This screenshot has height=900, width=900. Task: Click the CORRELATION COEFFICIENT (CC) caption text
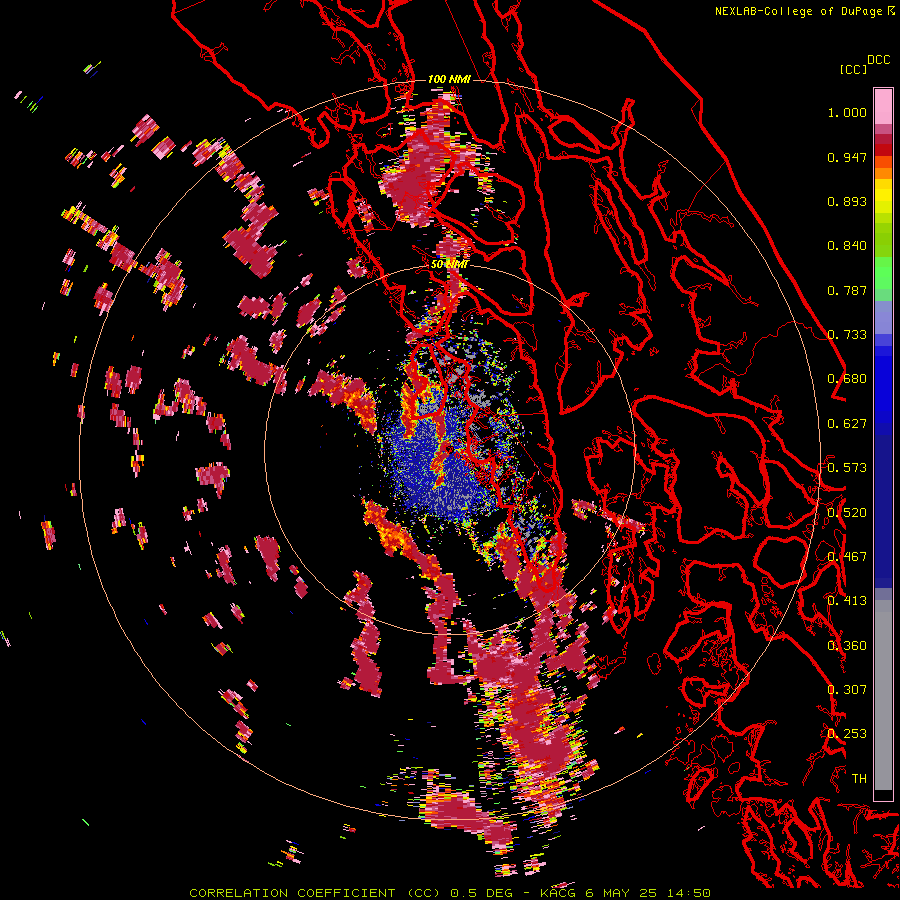click(315, 893)
